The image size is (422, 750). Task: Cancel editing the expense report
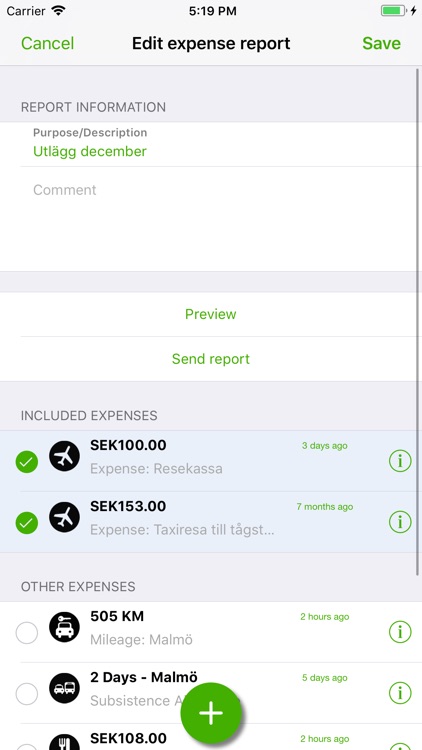click(47, 44)
